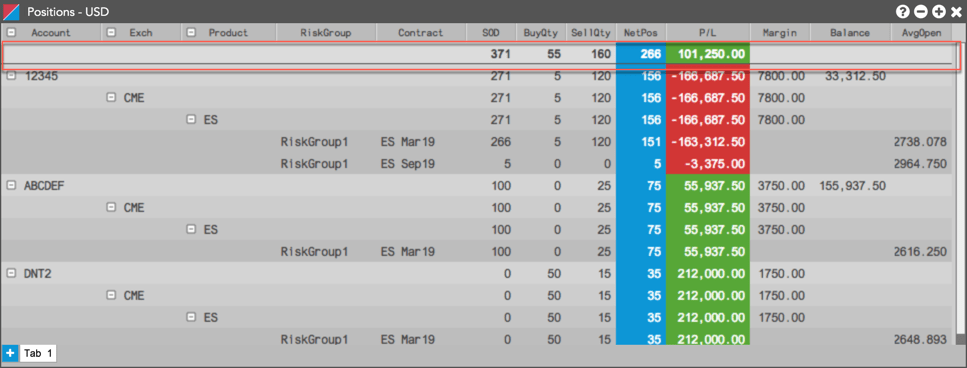The height and width of the screenshot is (368, 967).
Task: Add a new tab with blue plus
Action: (10, 353)
